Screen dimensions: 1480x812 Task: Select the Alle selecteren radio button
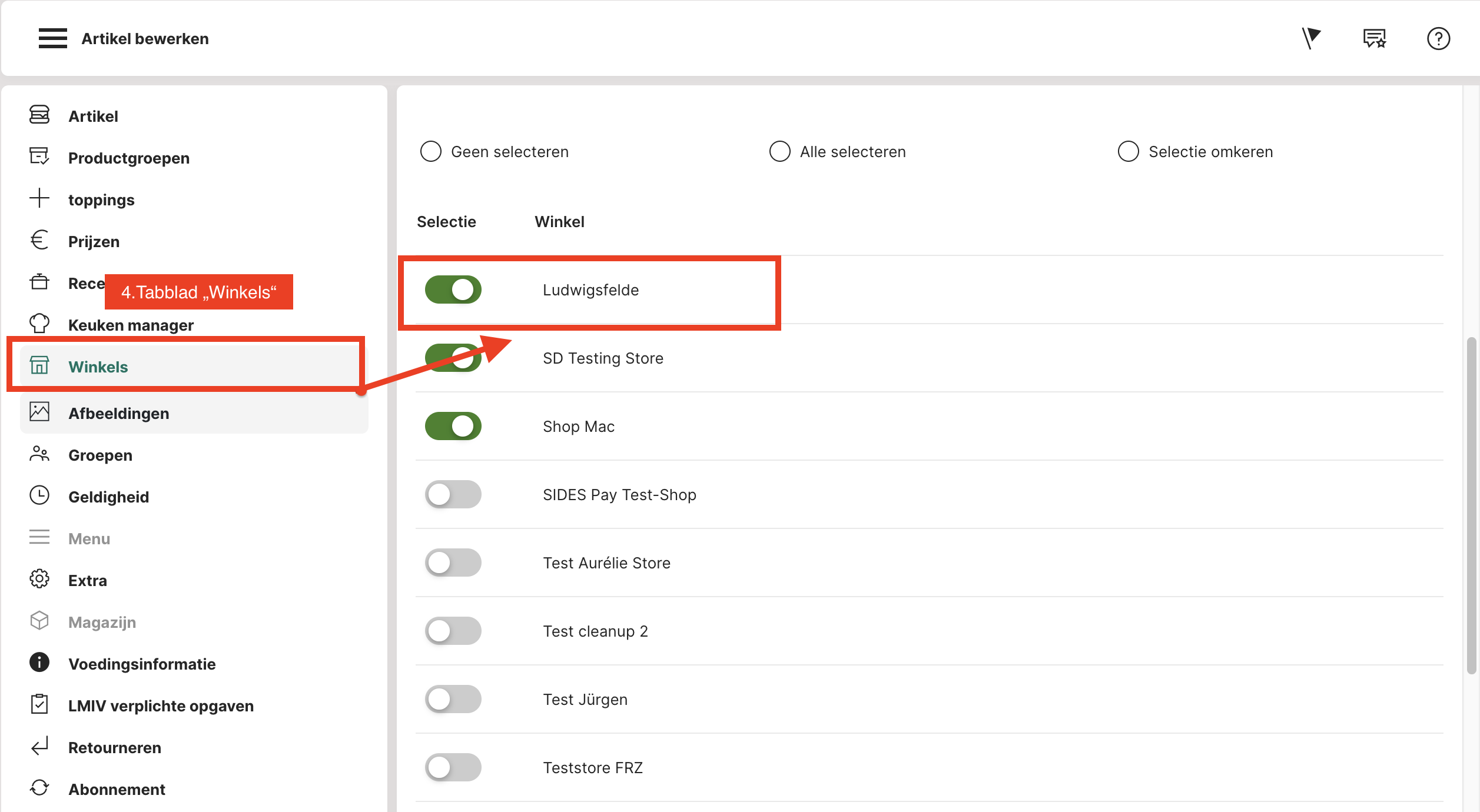(779, 151)
